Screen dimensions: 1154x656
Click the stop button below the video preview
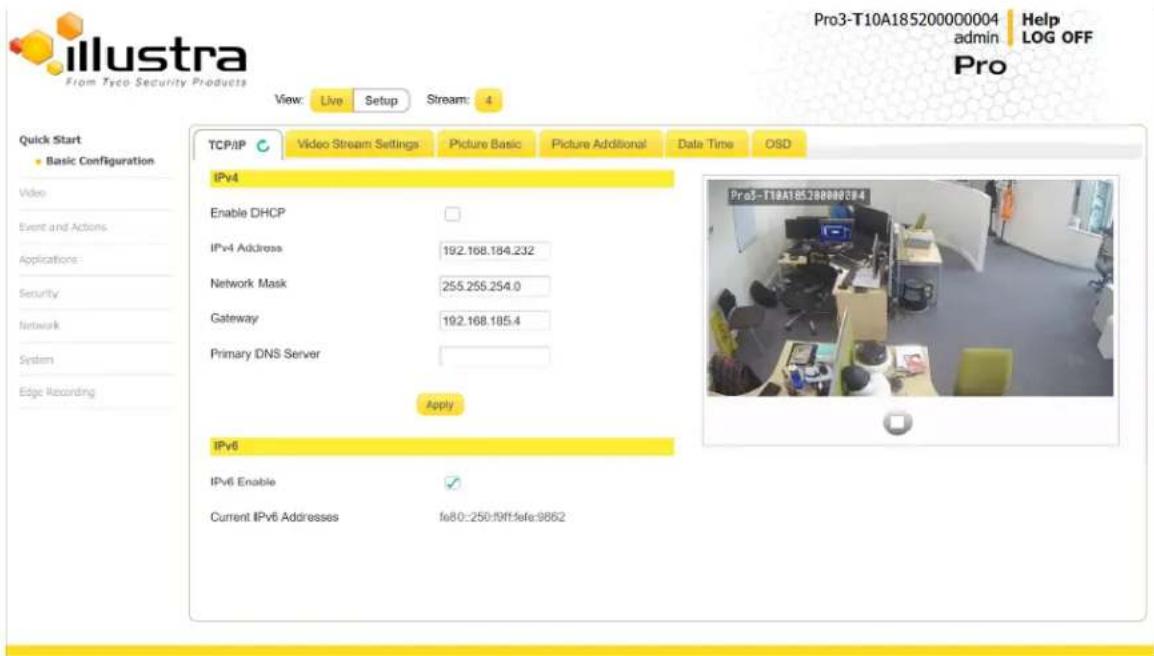coord(897,422)
